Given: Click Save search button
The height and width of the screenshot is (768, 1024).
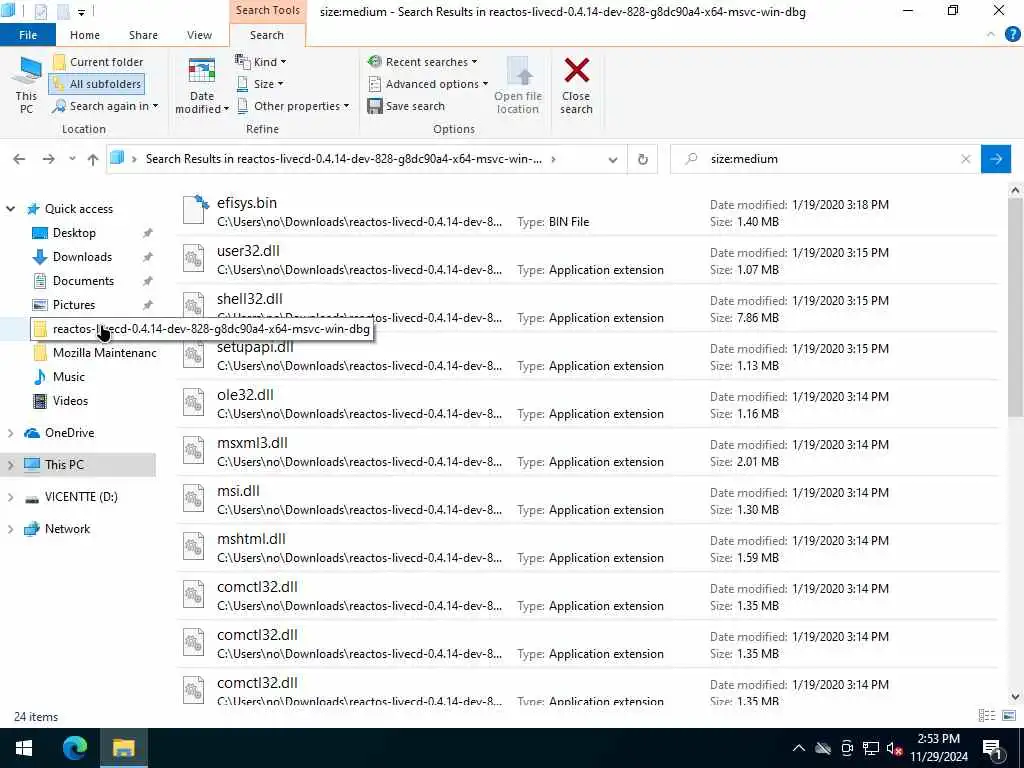Looking at the screenshot, I should click(406, 106).
